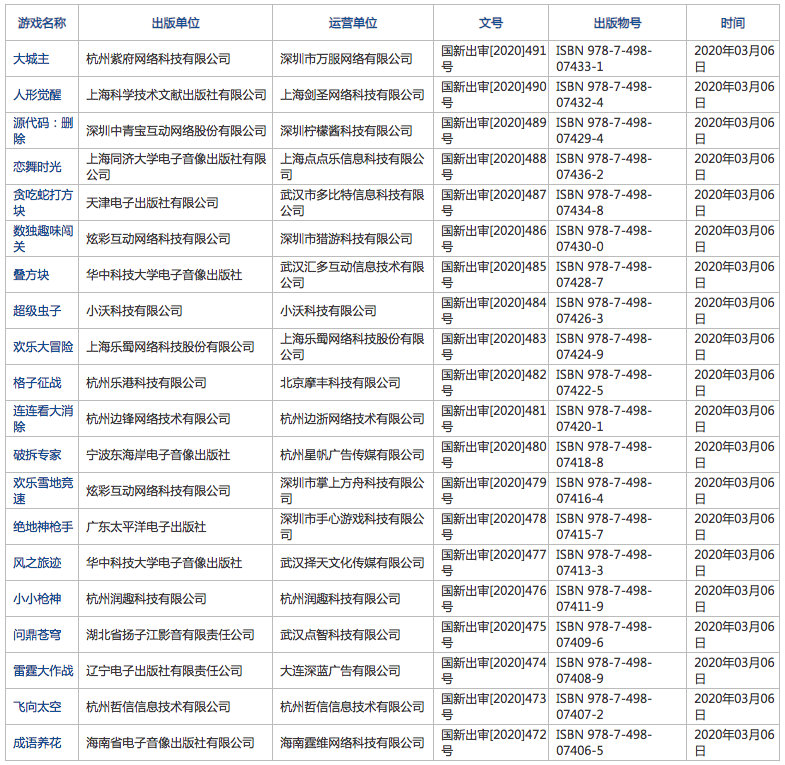
Task: Select ISBN 978-7-498-07416-4
Action: click(604, 491)
